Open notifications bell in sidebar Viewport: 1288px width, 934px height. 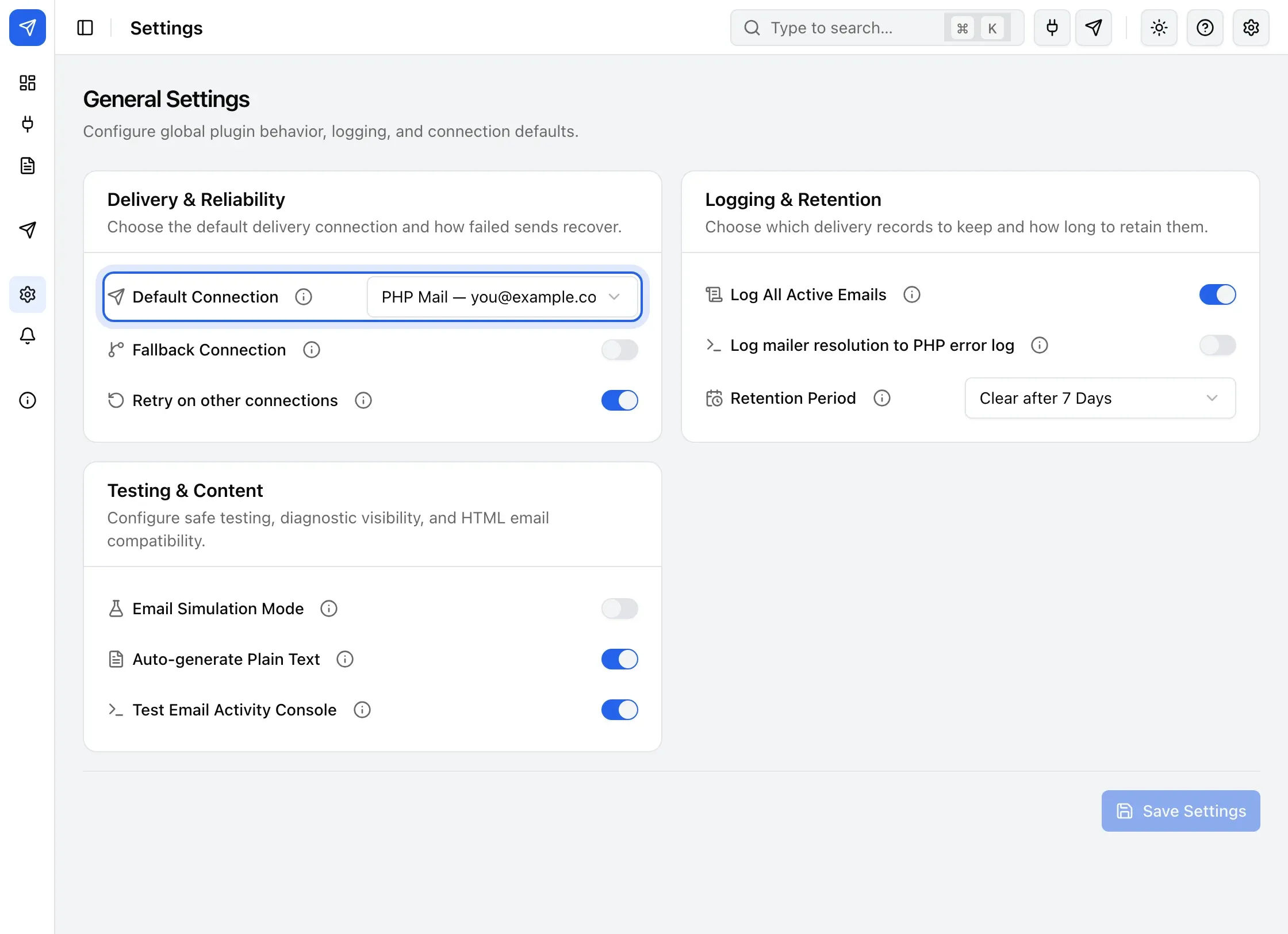(28, 336)
